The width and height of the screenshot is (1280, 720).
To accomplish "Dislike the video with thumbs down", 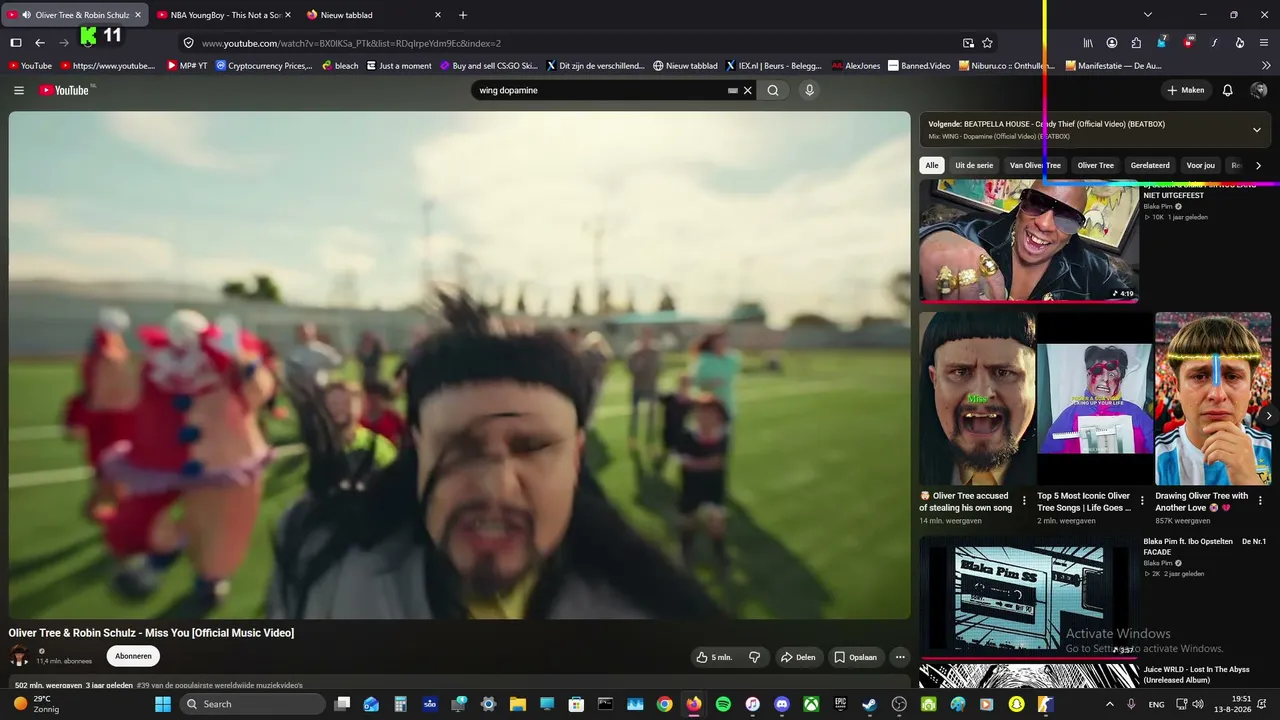I will pyautogui.click(x=755, y=657).
